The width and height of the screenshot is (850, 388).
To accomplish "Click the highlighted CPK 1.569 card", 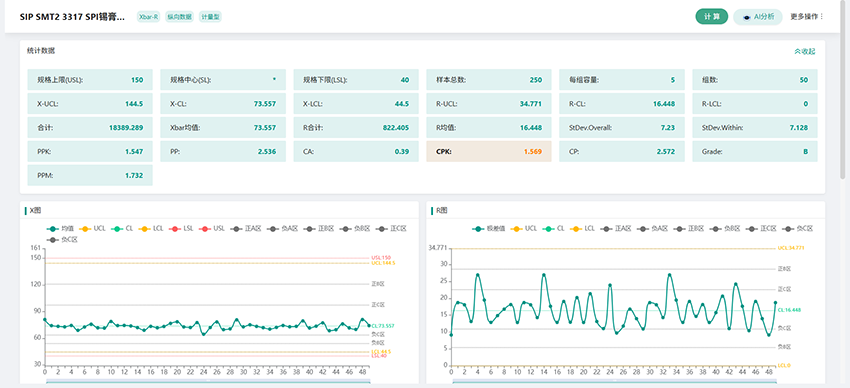I will pyautogui.click(x=489, y=152).
